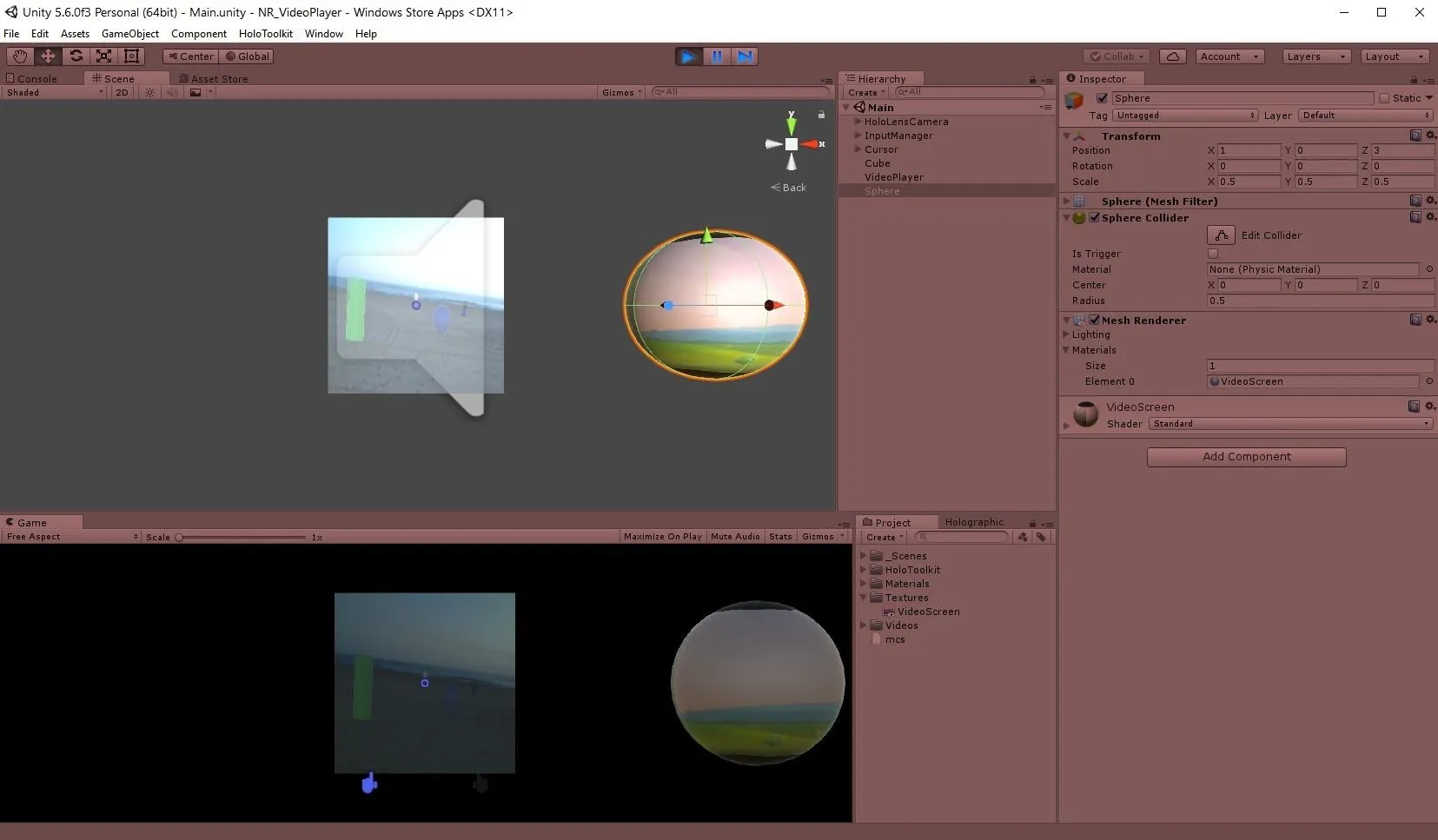Toggle scene audio speaker icon
1438x840 pixels.
point(172,92)
